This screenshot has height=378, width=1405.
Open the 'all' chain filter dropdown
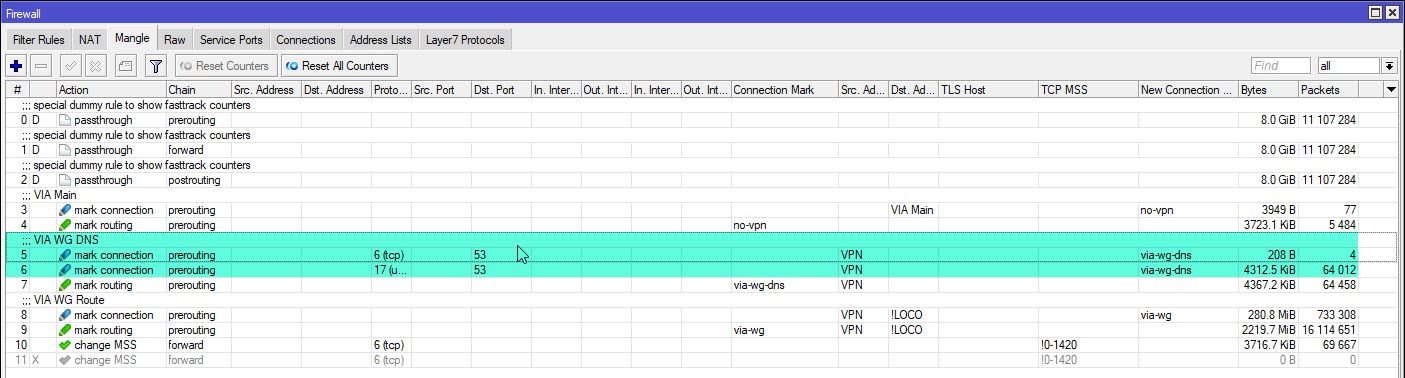pos(1389,66)
